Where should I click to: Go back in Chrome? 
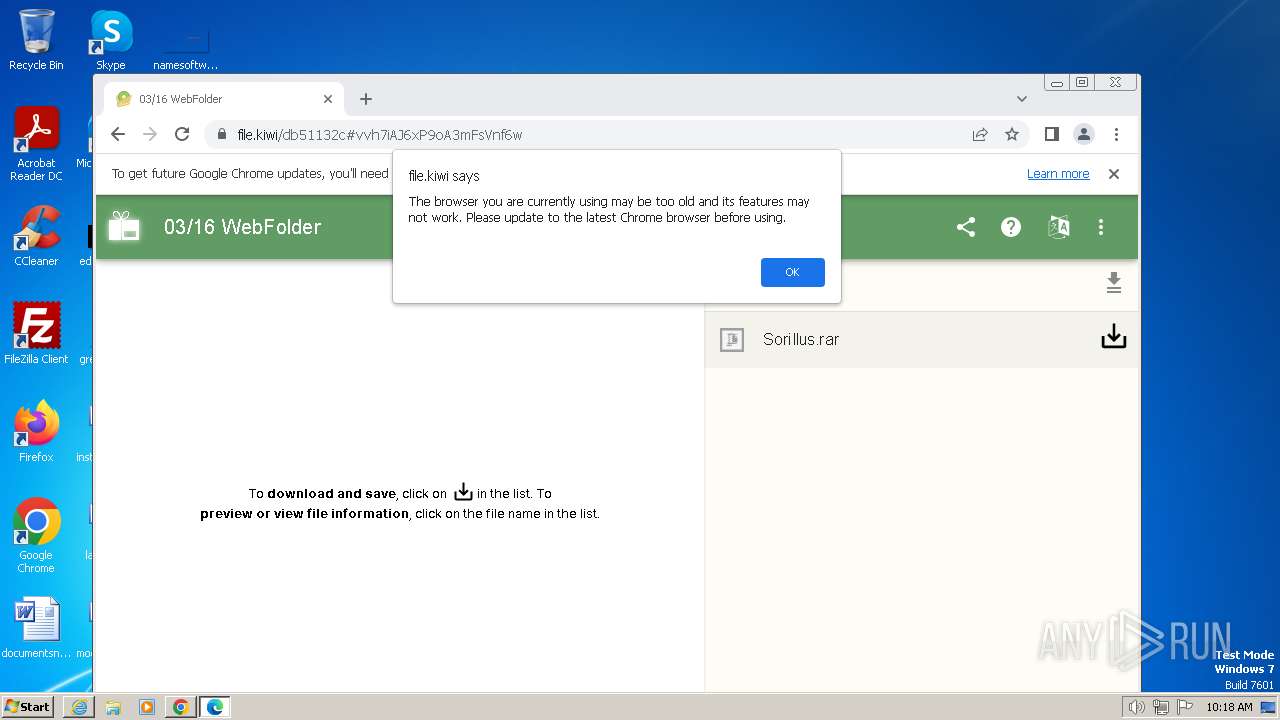pos(118,134)
